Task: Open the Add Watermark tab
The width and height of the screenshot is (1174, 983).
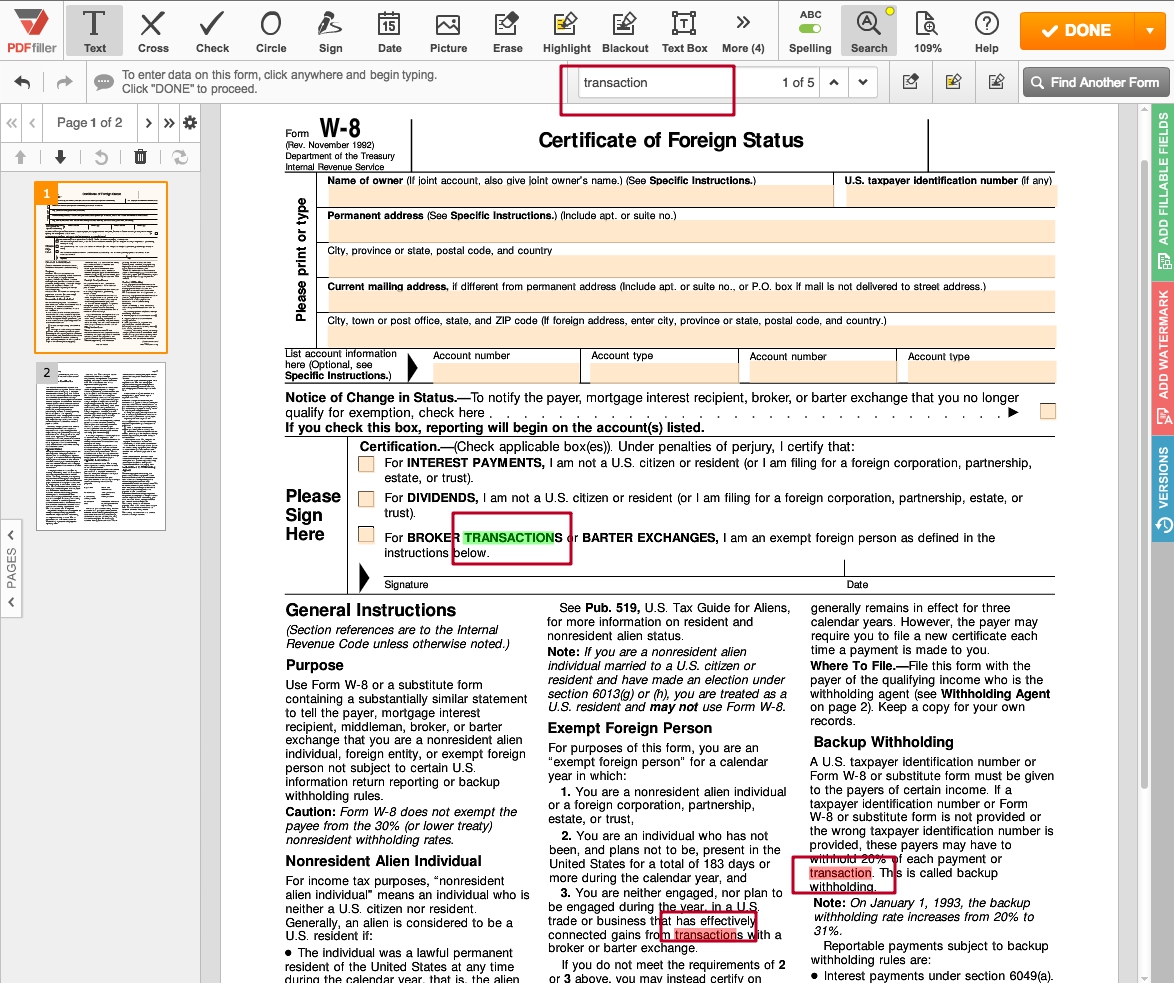Action: [1163, 357]
